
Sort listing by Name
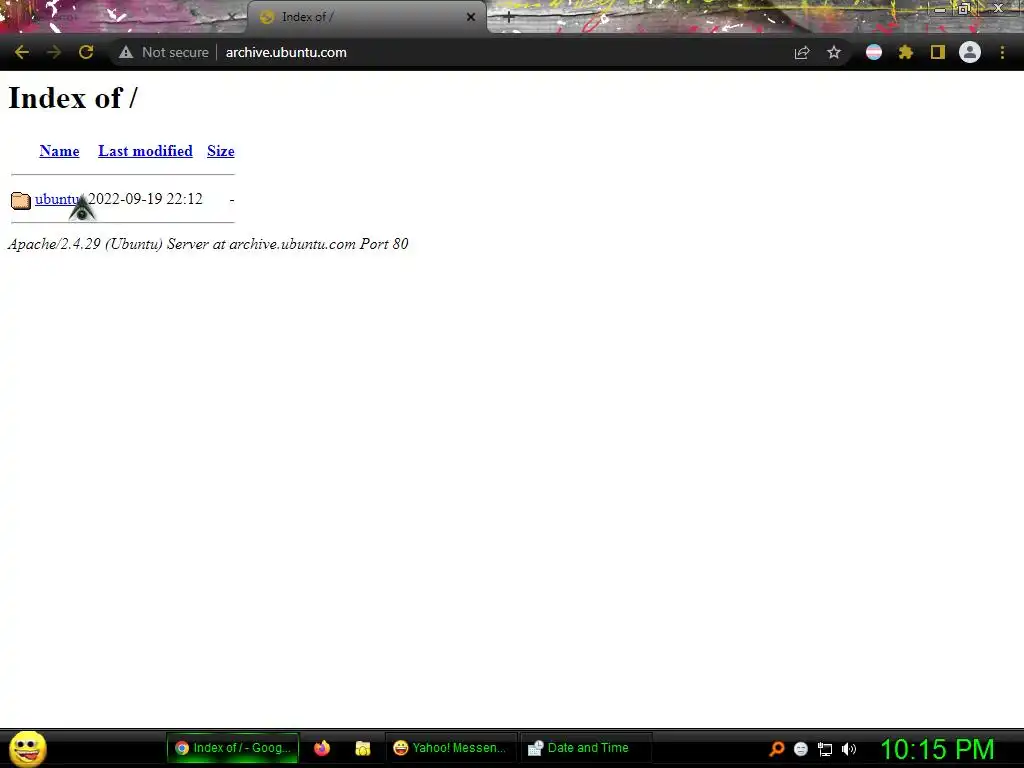coord(59,151)
